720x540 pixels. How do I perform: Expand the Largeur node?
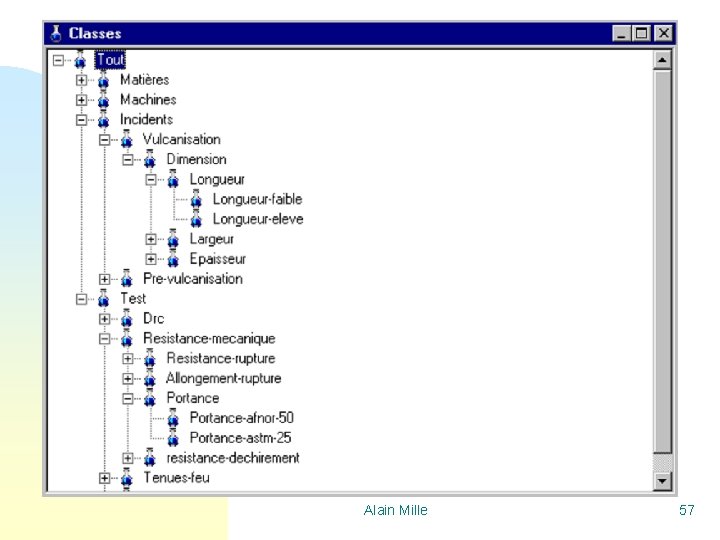pos(151,239)
